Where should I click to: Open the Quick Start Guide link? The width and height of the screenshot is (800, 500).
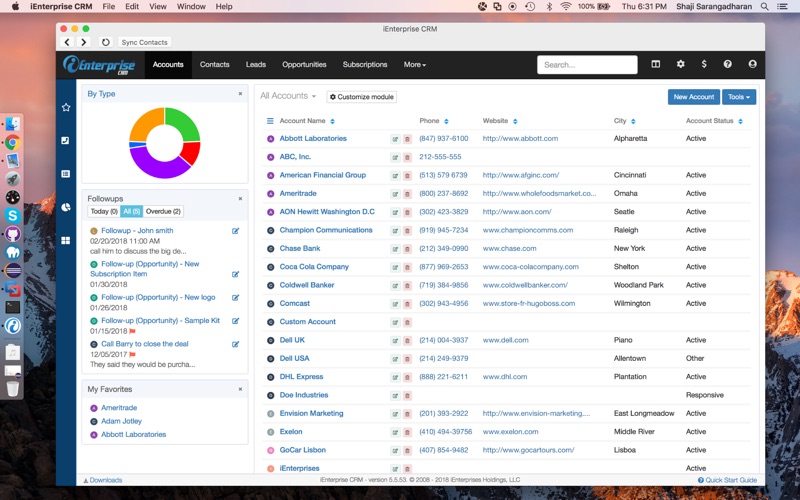[728, 480]
